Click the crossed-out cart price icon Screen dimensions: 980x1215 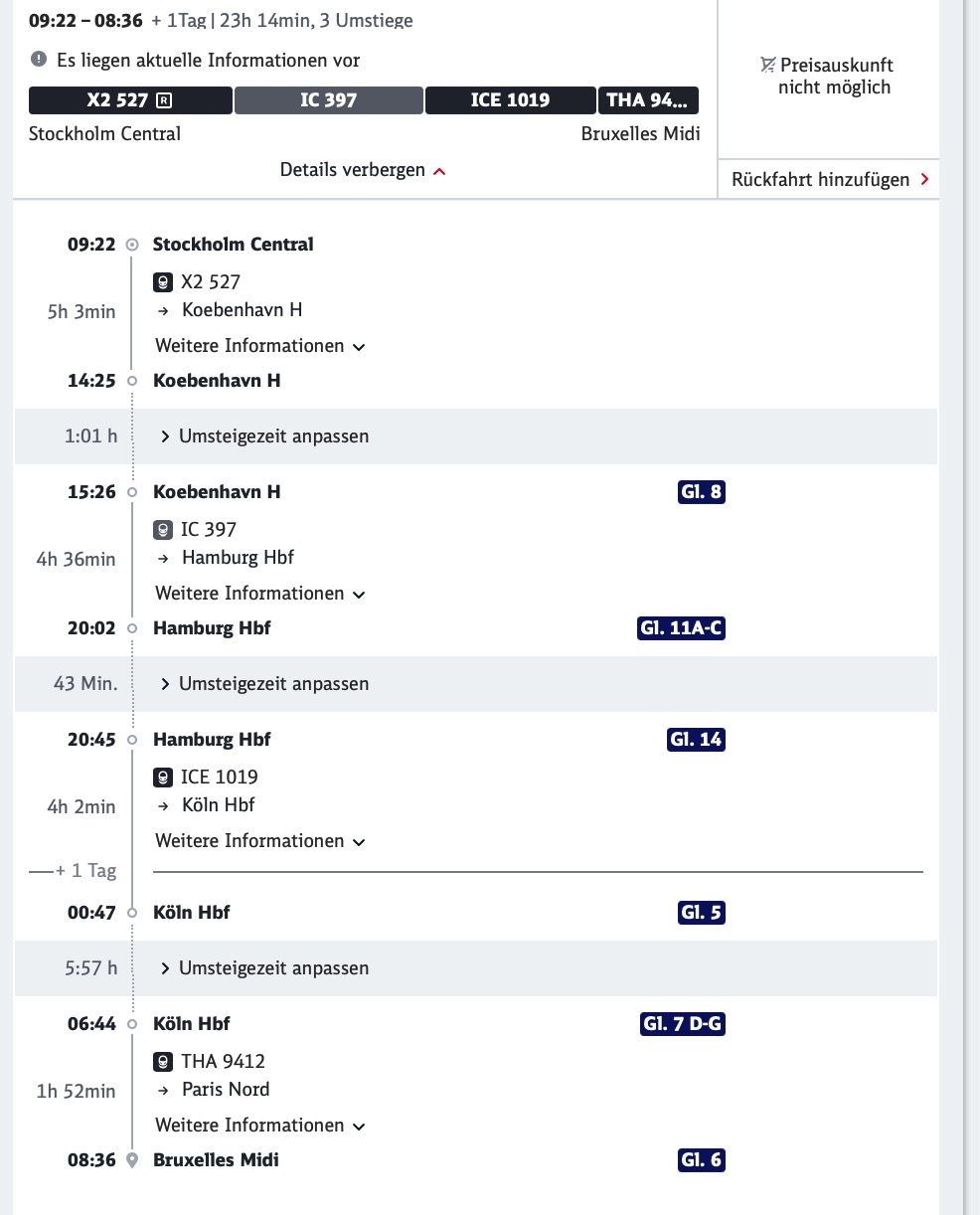[768, 66]
